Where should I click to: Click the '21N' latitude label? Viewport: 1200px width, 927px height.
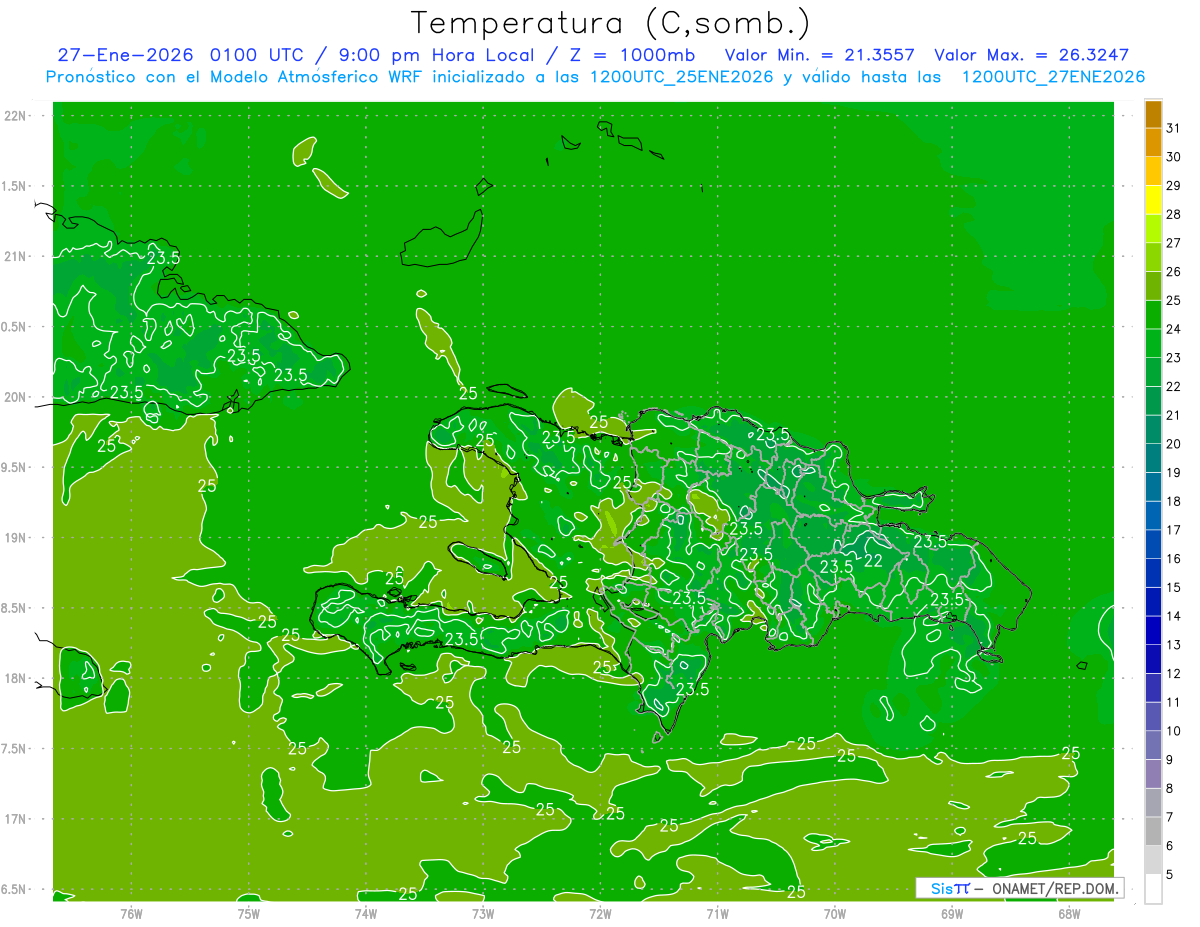click(x=16, y=256)
